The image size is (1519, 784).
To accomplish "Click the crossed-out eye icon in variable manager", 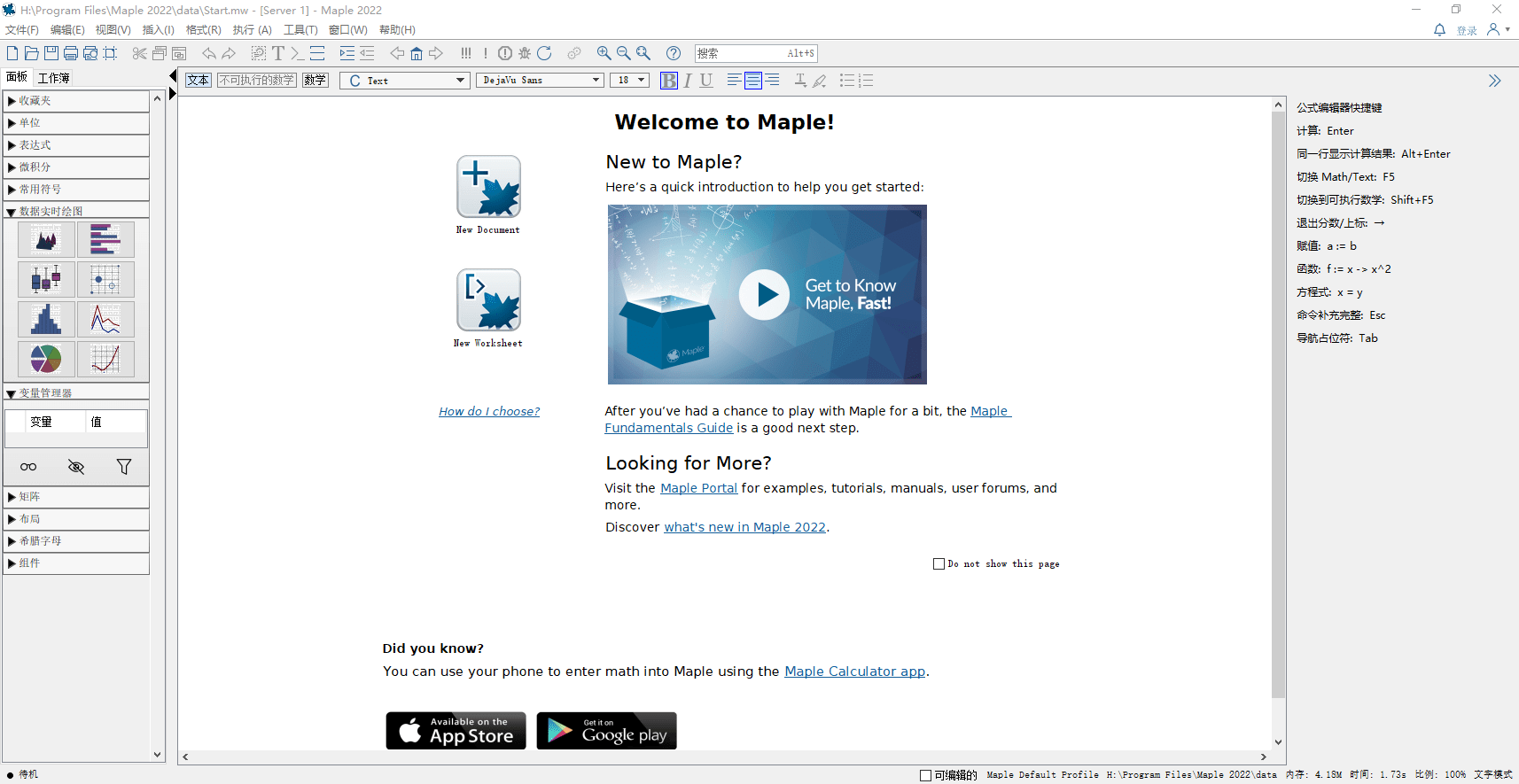I will pos(76,467).
